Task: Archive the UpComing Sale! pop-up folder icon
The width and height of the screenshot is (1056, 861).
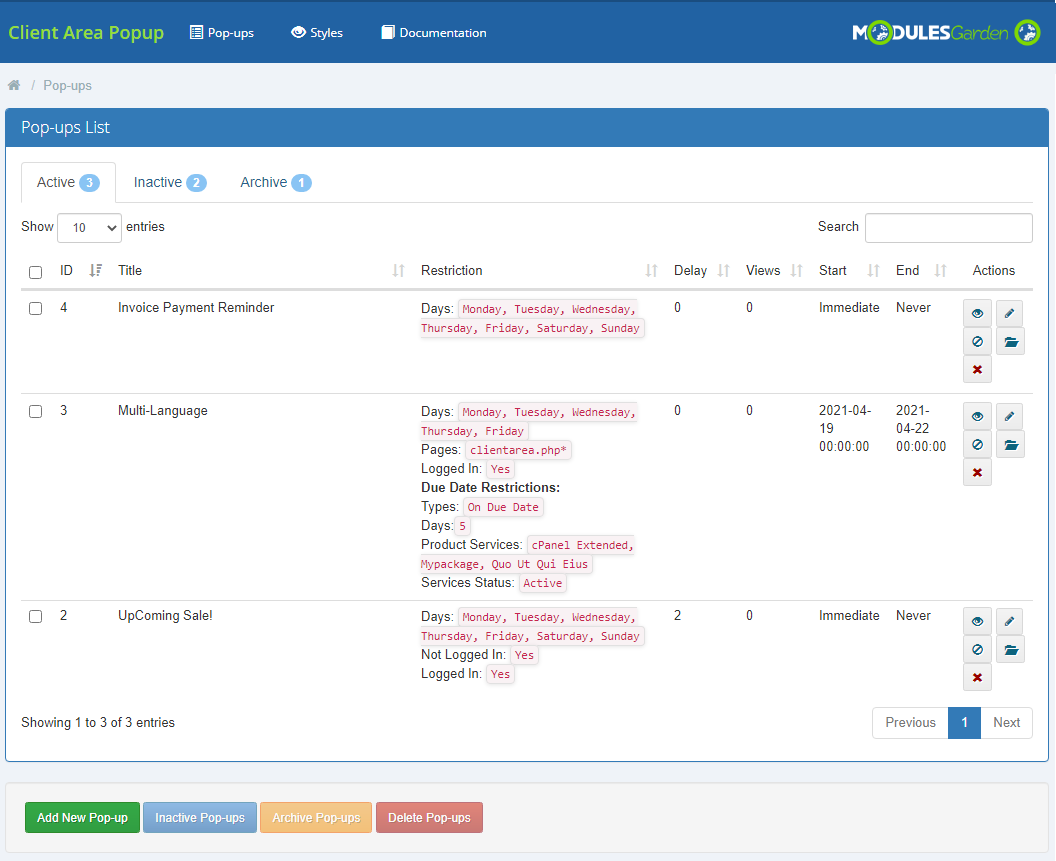Action: tap(1010, 649)
